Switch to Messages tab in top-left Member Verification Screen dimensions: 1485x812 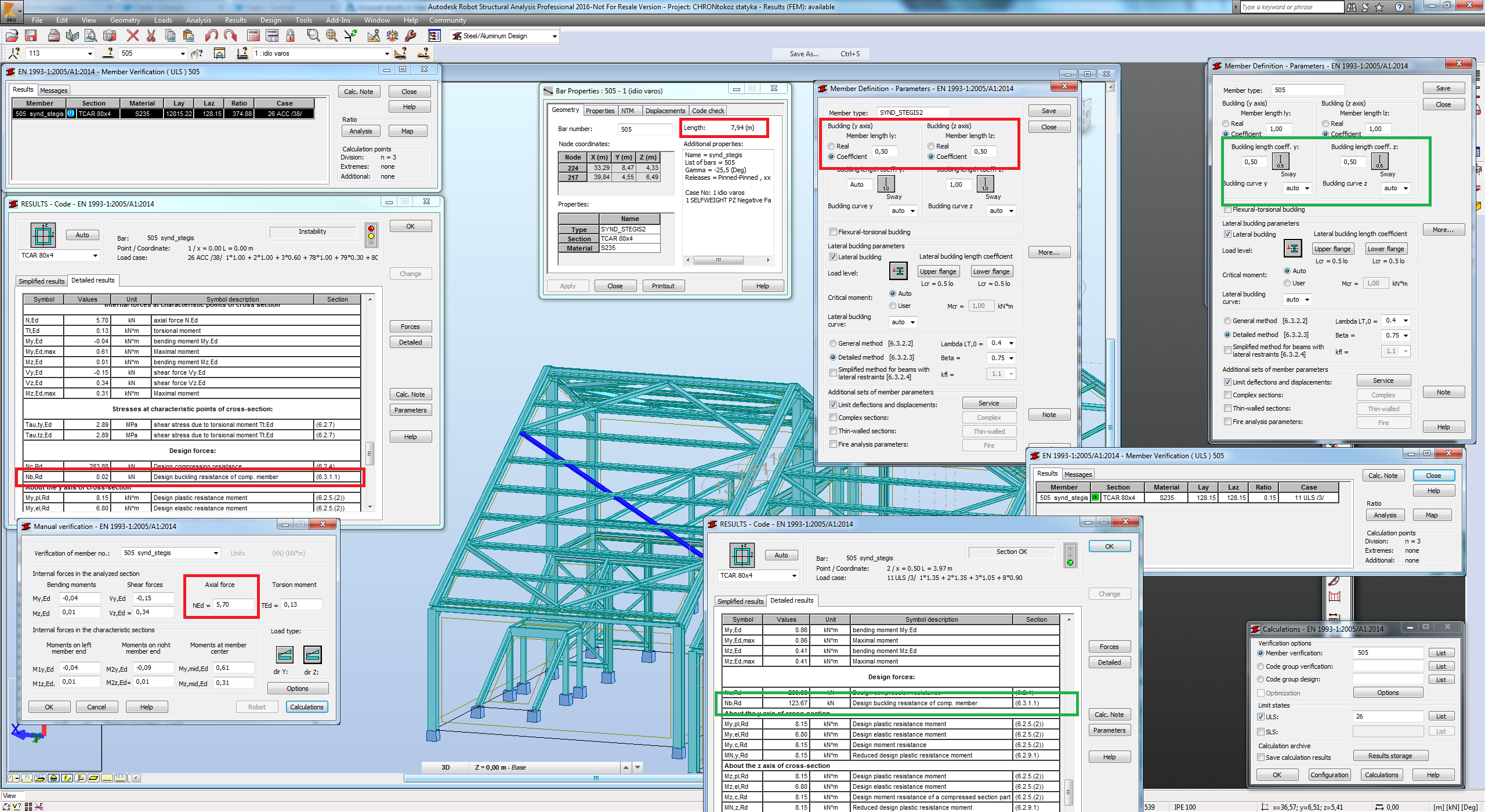[x=54, y=90]
